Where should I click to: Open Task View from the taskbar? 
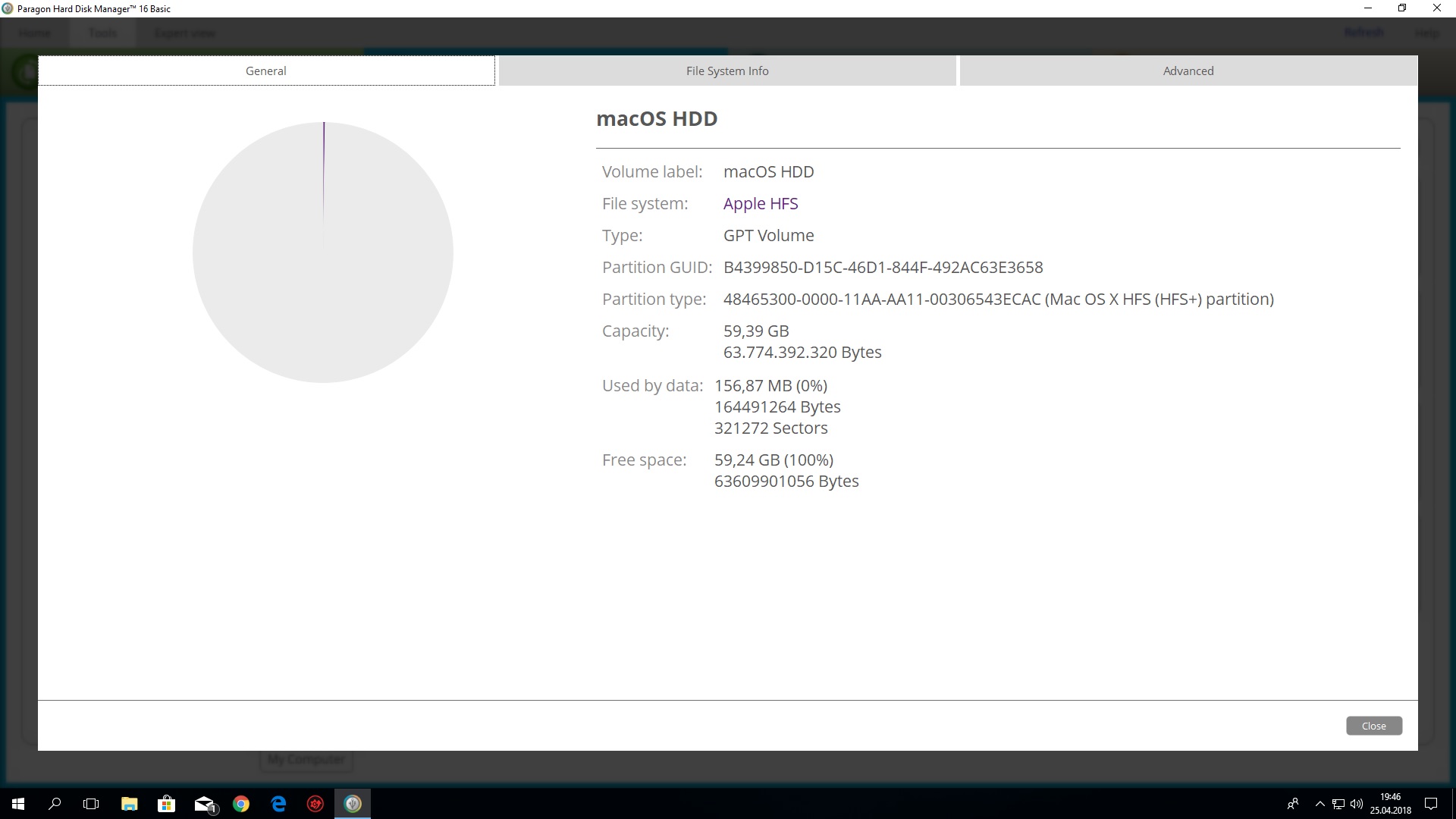click(x=91, y=804)
